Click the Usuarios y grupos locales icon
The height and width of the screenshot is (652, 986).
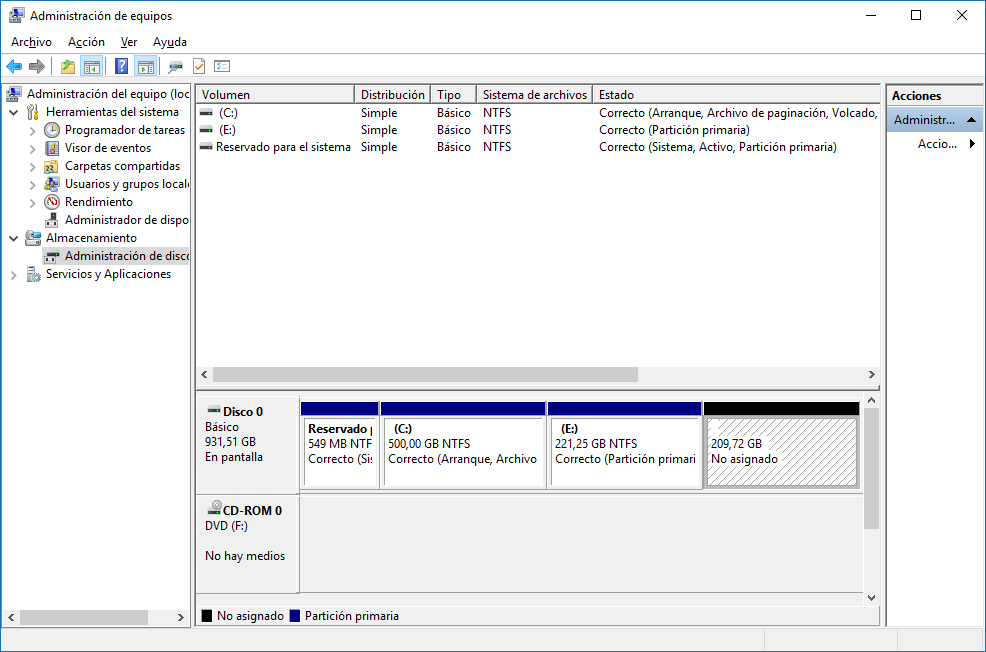[x=52, y=184]
